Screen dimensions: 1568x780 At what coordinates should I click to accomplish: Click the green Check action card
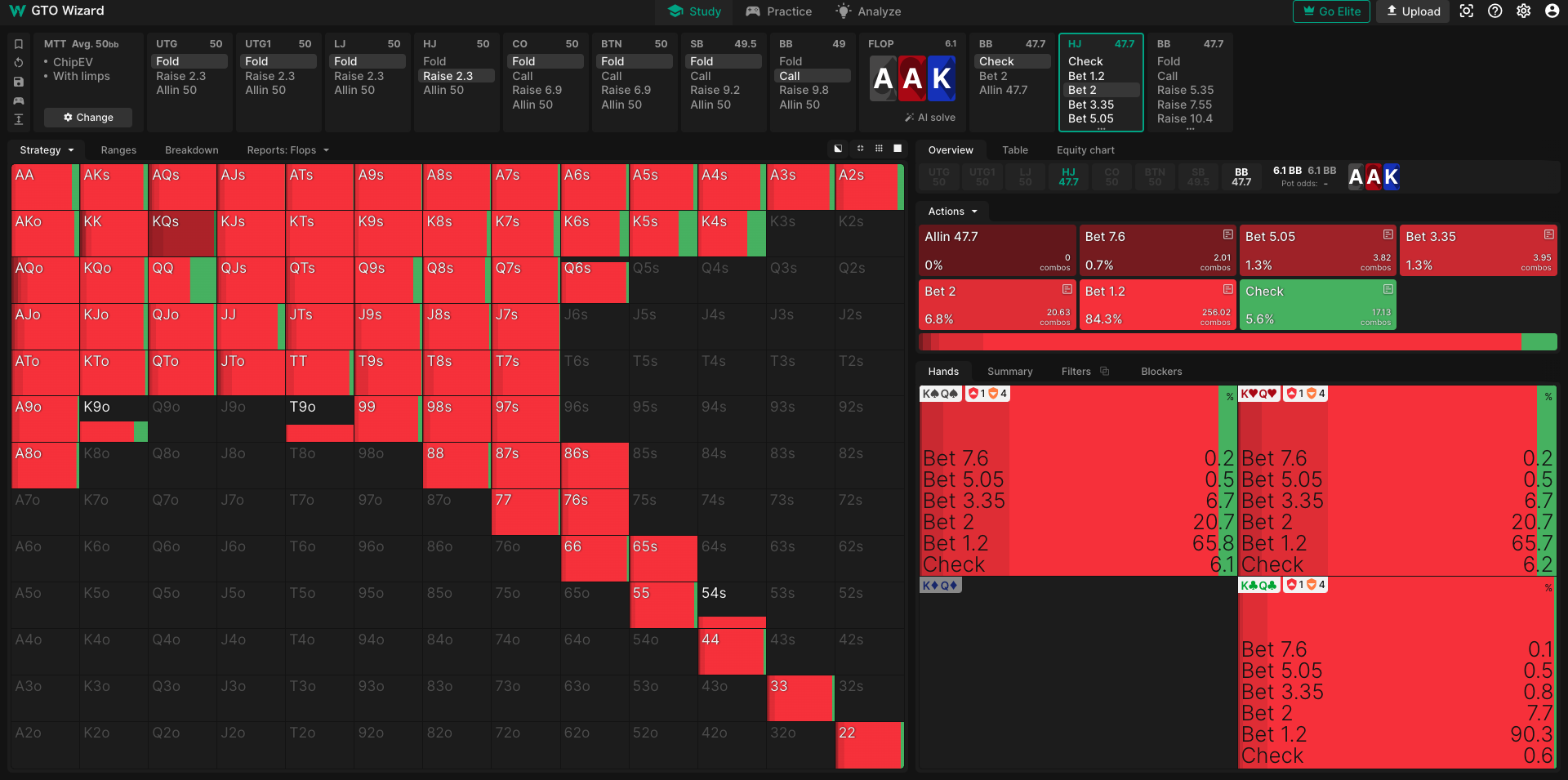(1317, 305)
